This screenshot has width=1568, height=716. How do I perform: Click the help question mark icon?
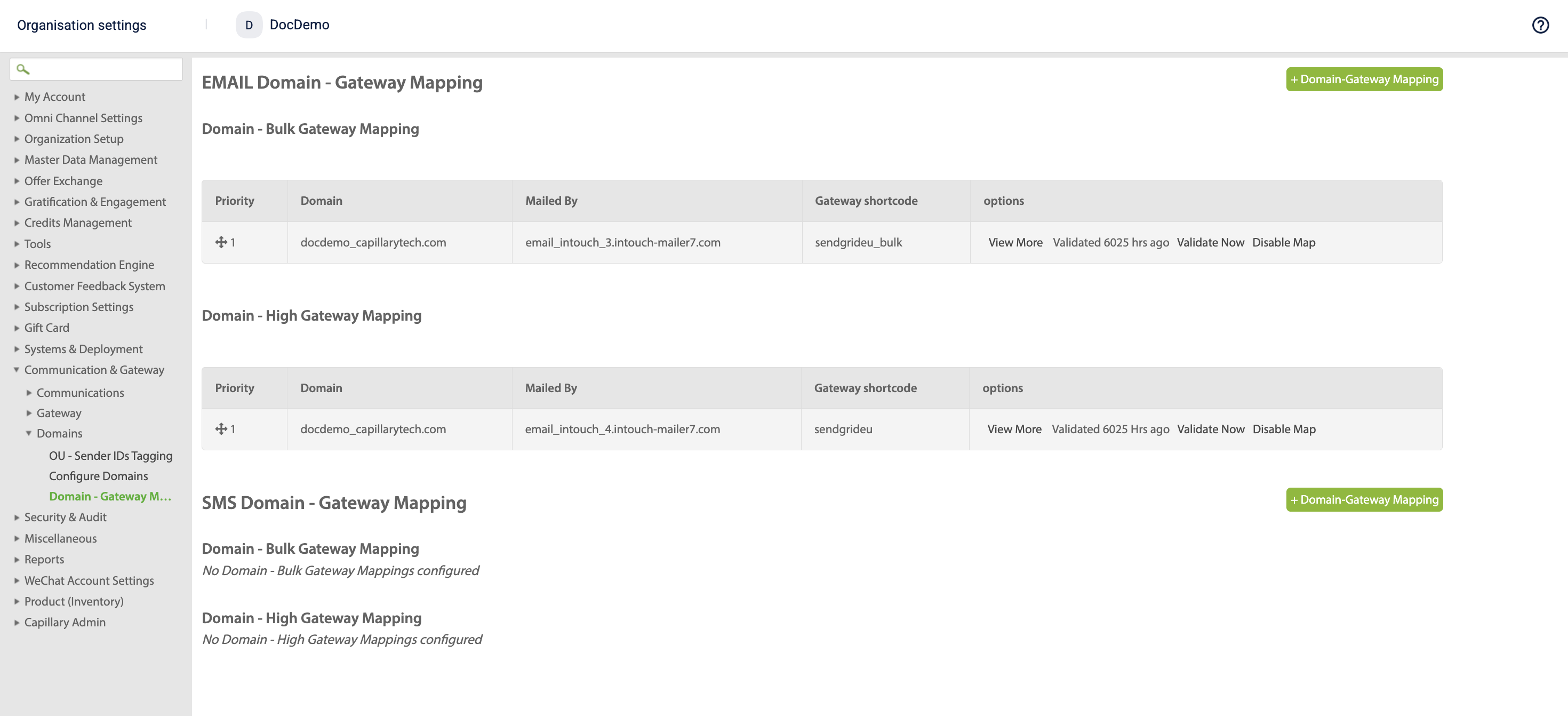coord(1540,25)
